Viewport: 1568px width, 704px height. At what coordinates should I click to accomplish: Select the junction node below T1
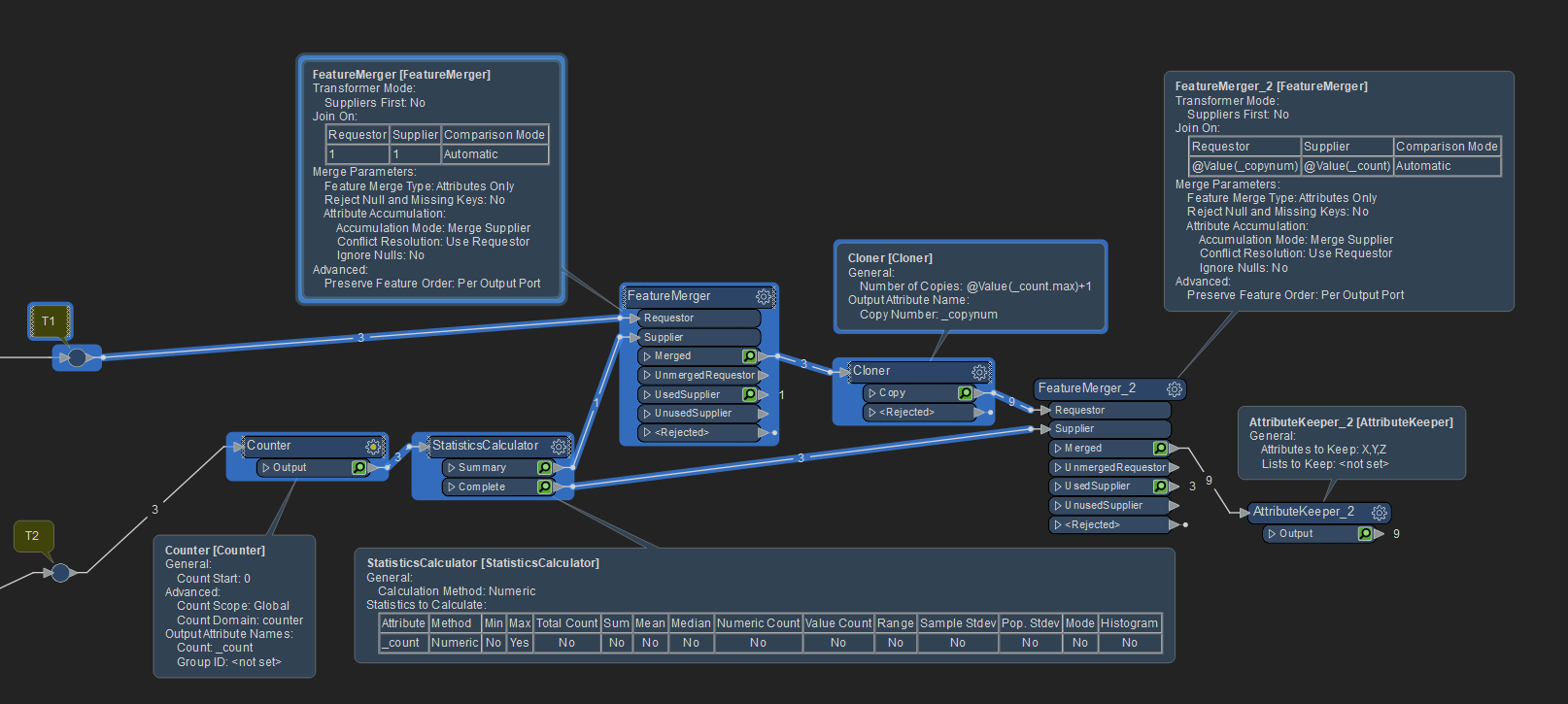[x=77, y=358]
